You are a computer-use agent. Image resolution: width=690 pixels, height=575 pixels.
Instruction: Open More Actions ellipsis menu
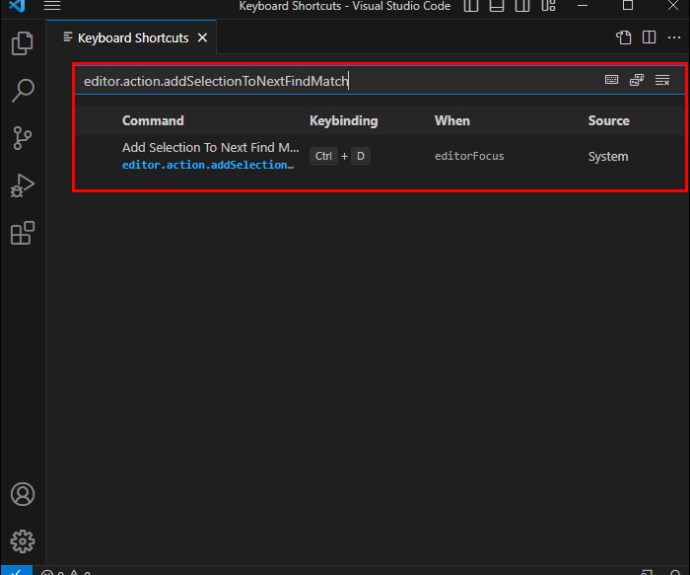coord(674,37)
